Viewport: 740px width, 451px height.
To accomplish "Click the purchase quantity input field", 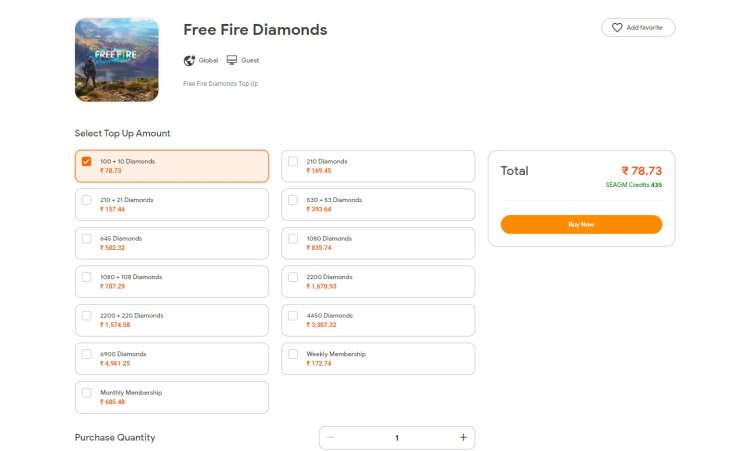I will pos(397,438).
